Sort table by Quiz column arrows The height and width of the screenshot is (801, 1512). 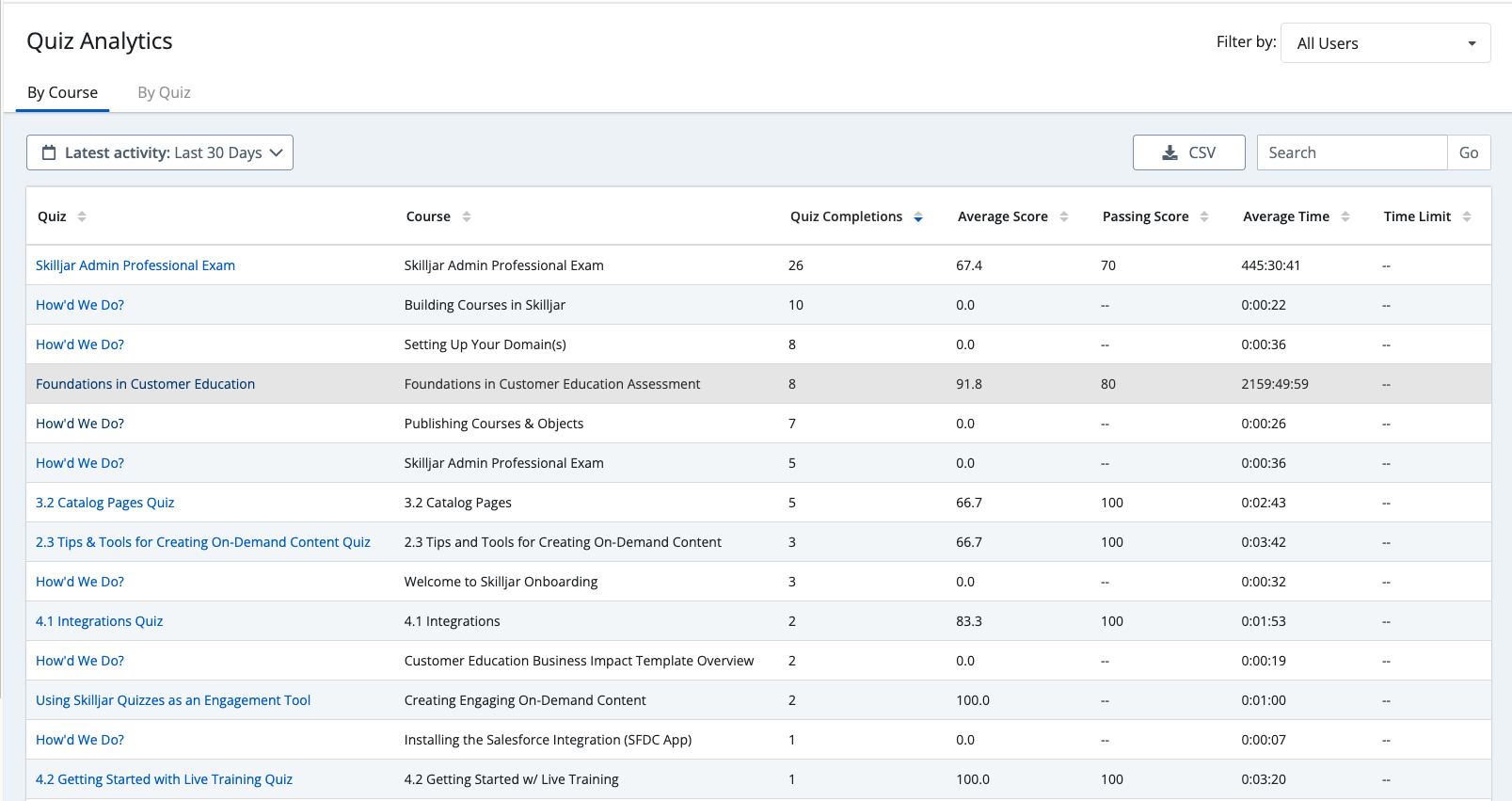[x=82, y=216]
